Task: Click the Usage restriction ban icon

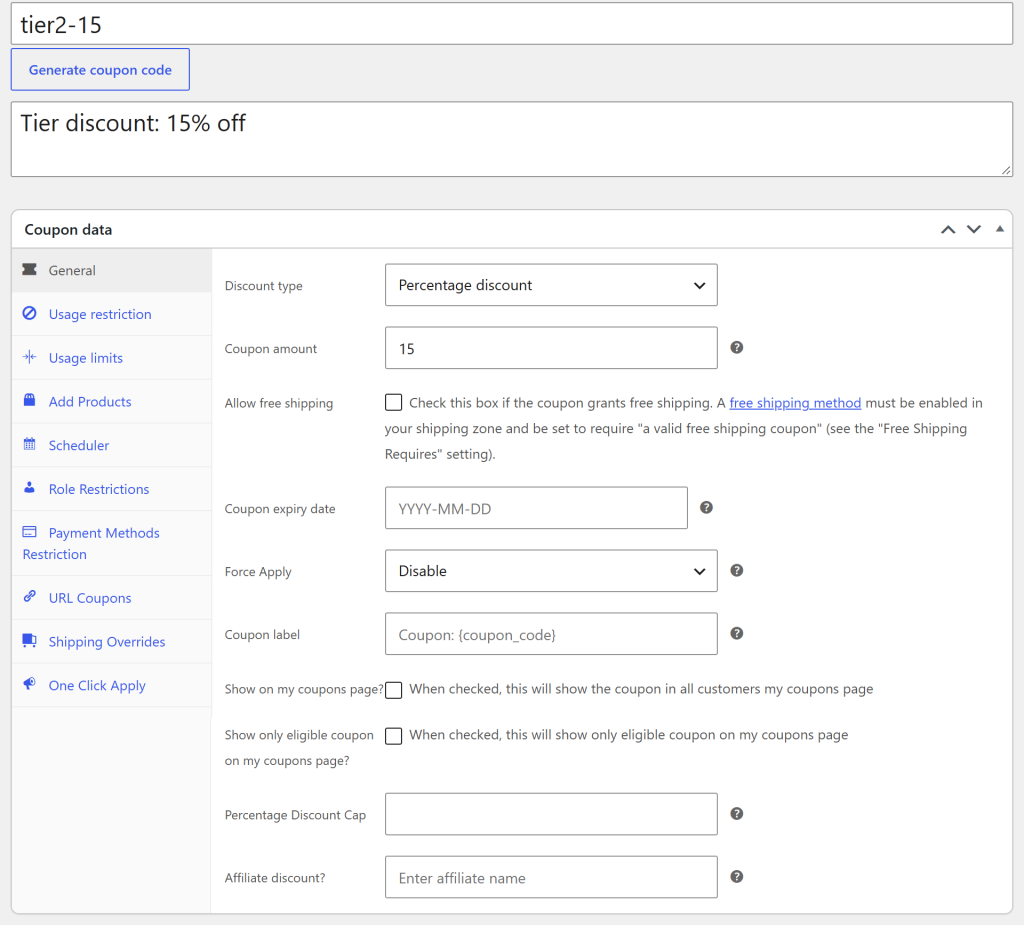Action: [x=29, y=313]
